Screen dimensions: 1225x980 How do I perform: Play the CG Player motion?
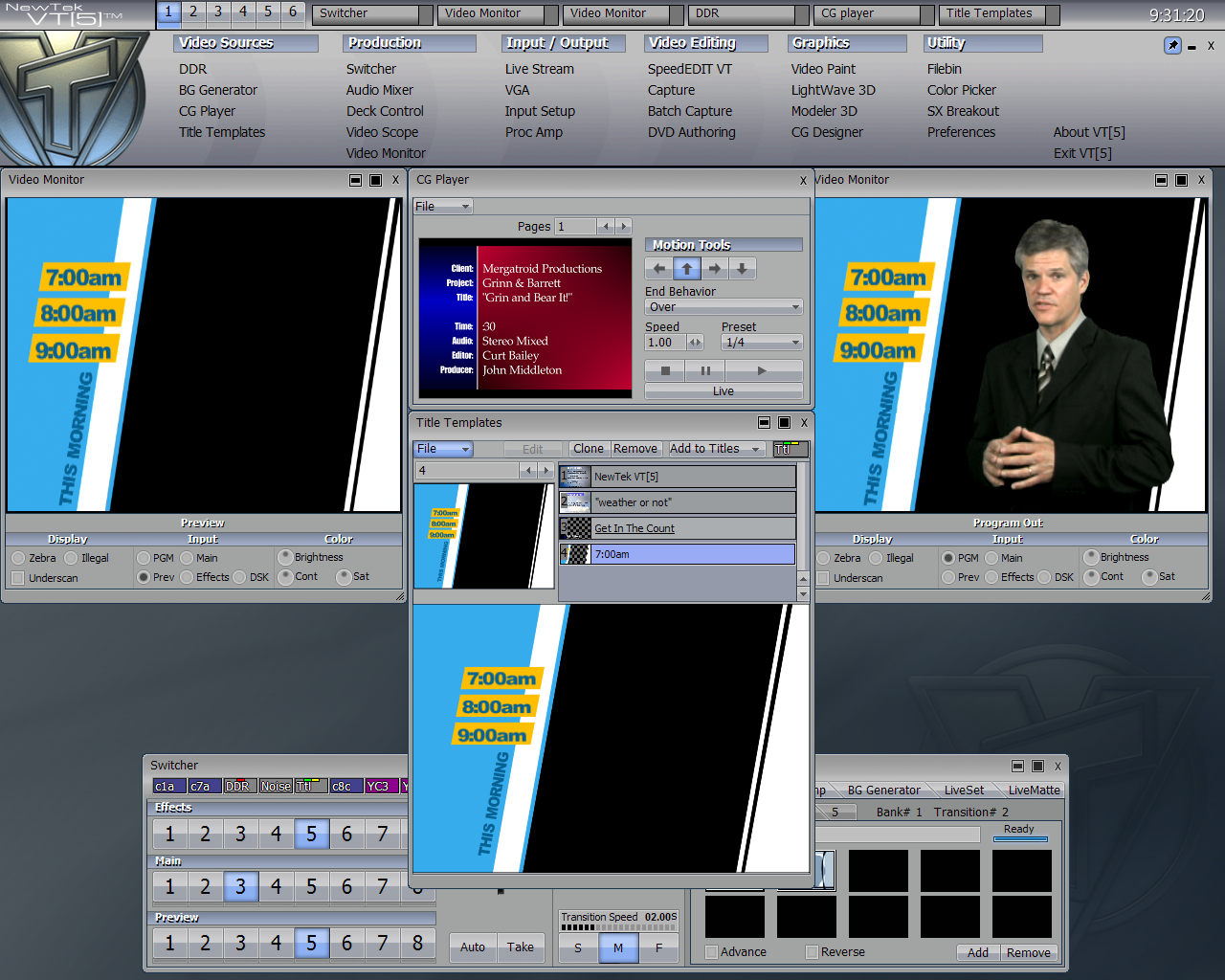(763, 370)
